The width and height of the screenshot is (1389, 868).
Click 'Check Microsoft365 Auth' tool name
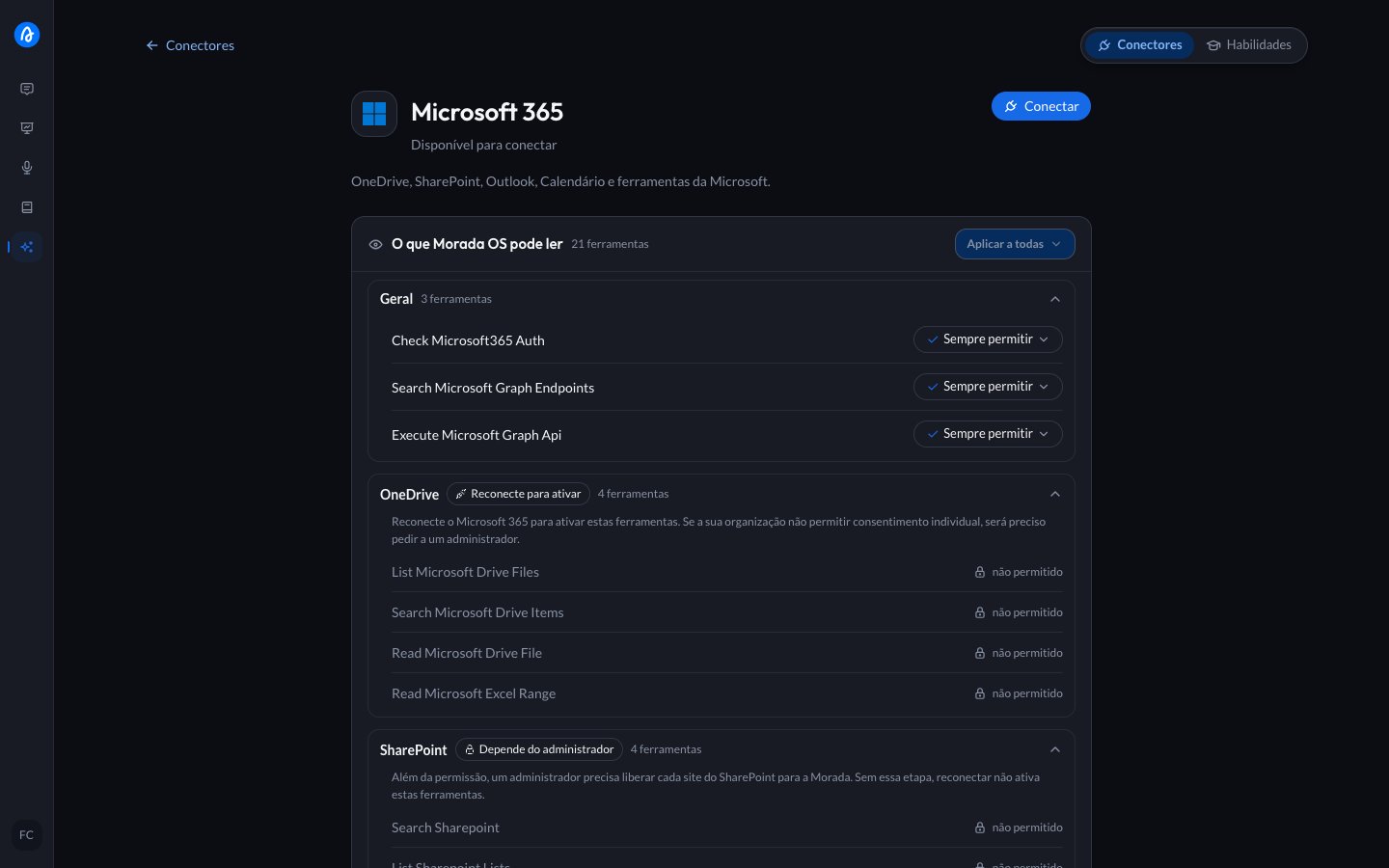click(468, 340)
